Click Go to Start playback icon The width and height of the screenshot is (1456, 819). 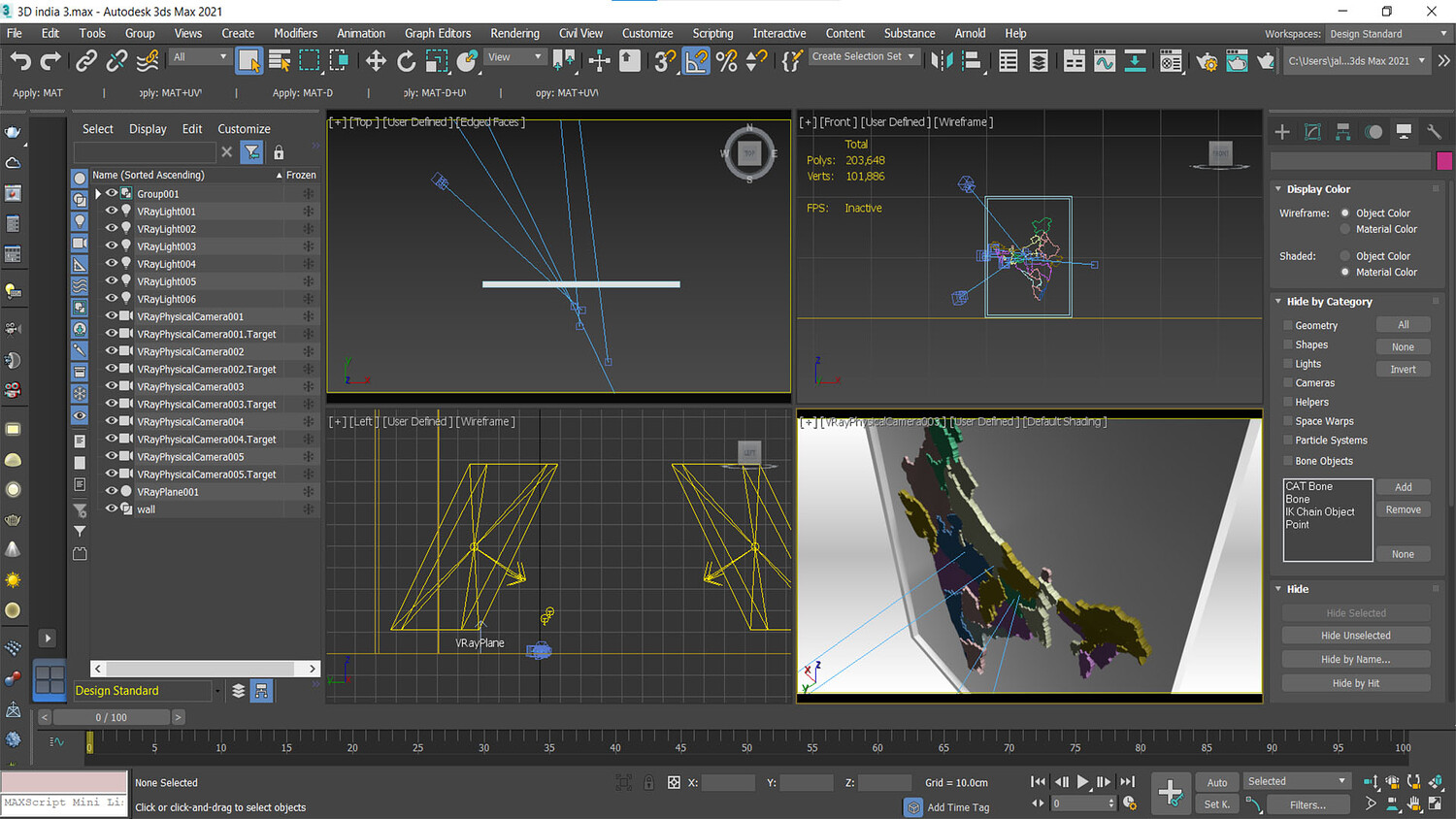(x=1038, y=781)
